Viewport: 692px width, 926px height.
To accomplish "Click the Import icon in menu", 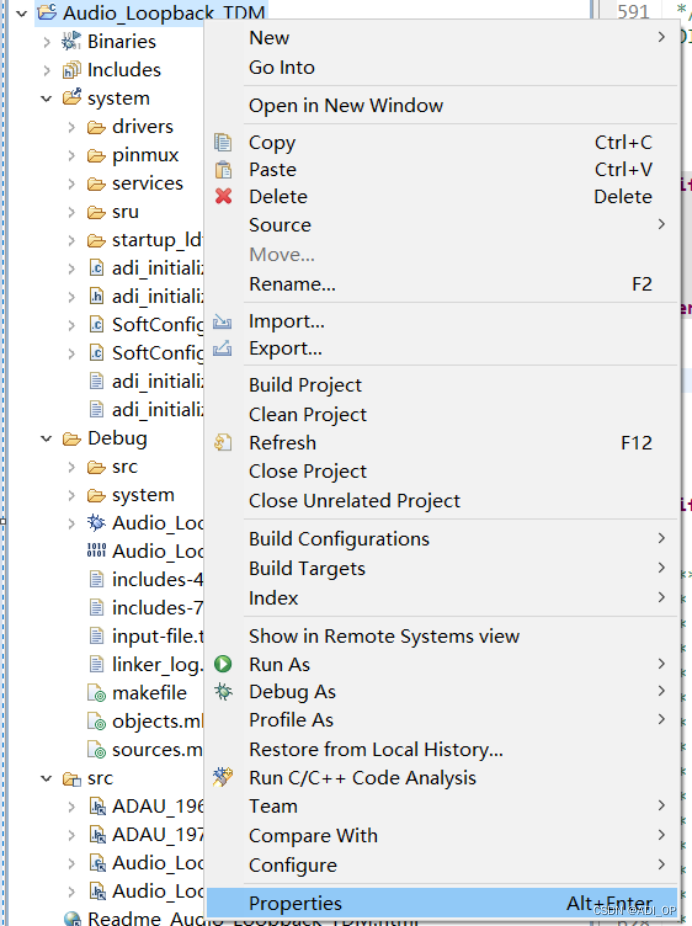I will (x=223, y=321).
